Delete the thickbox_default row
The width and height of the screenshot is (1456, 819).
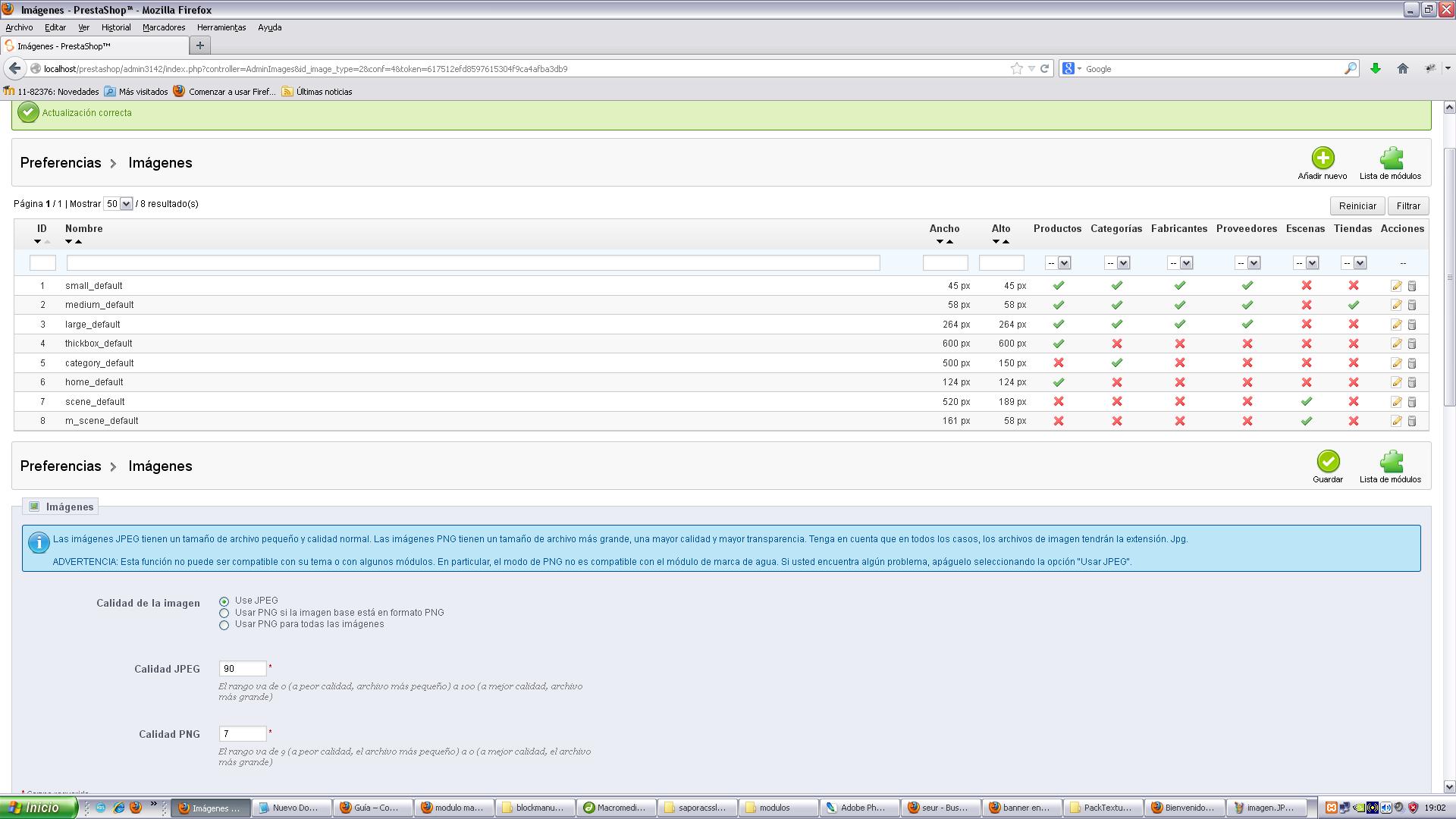1412,344
